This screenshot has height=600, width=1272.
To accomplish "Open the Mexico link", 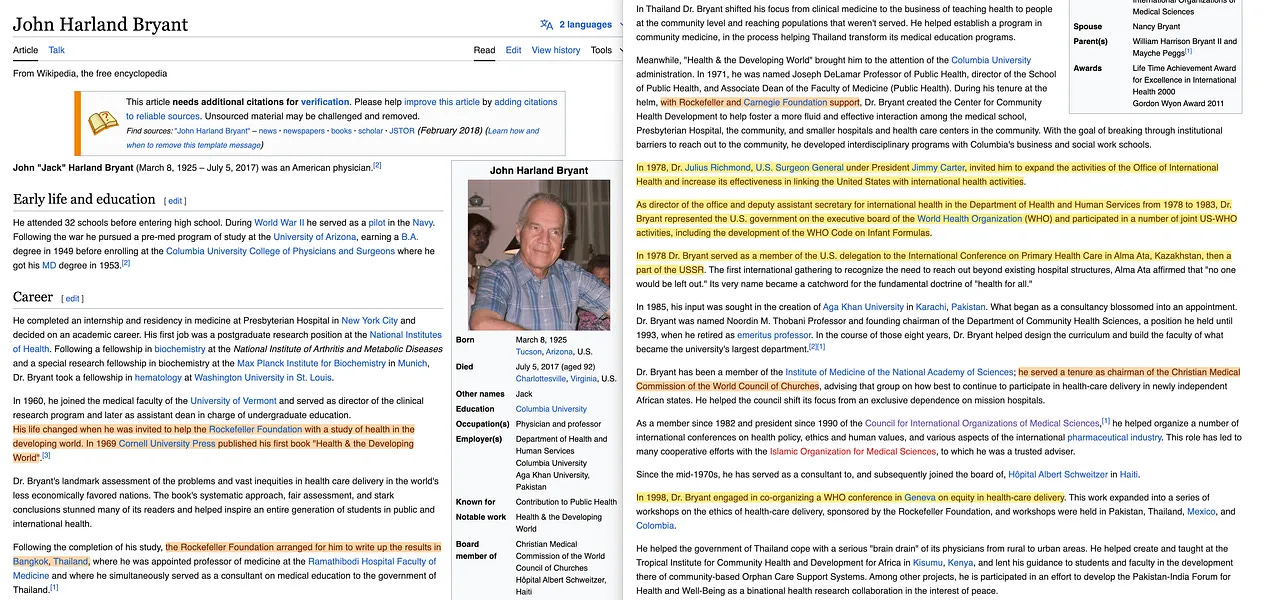I will (1201, 511).
